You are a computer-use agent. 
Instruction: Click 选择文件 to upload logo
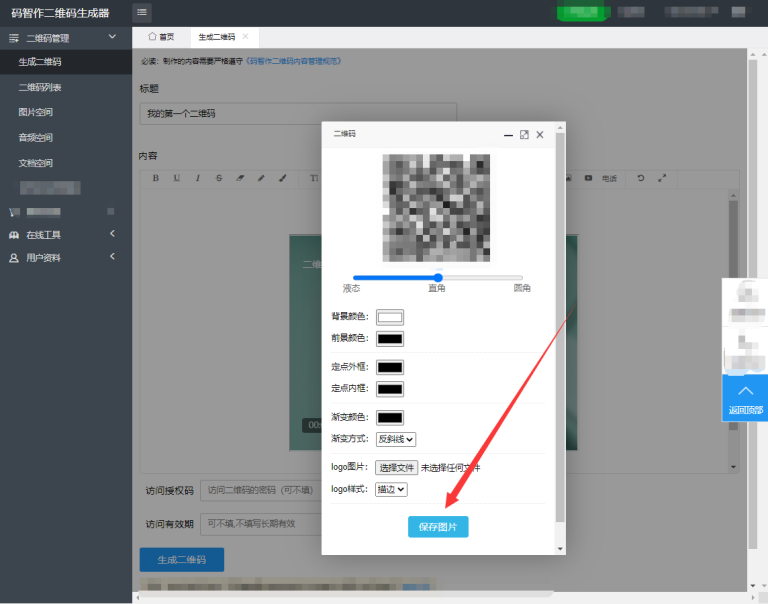tap(396, 468)
